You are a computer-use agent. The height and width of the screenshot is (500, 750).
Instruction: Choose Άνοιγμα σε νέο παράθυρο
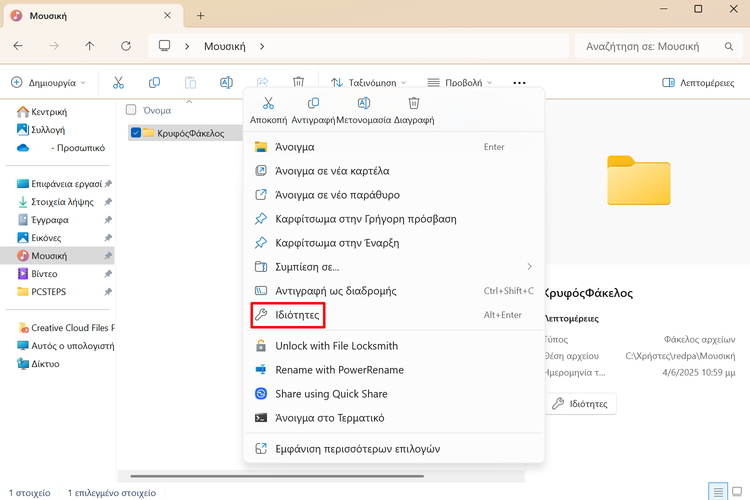click(x=395, y=195)
